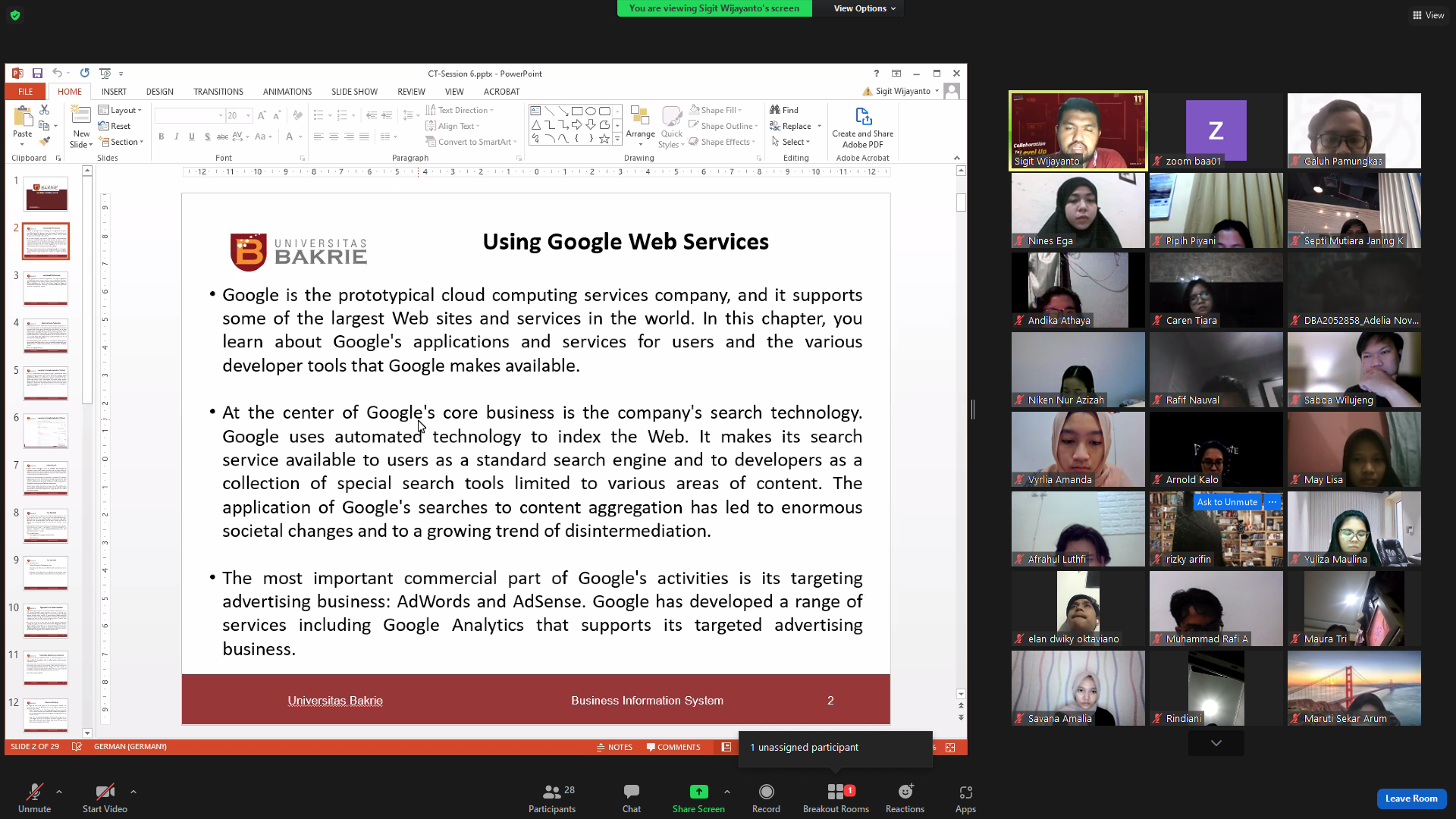Click the Find binoculars icon
The image size is (1456, 819).
click(x=775, y=110)
